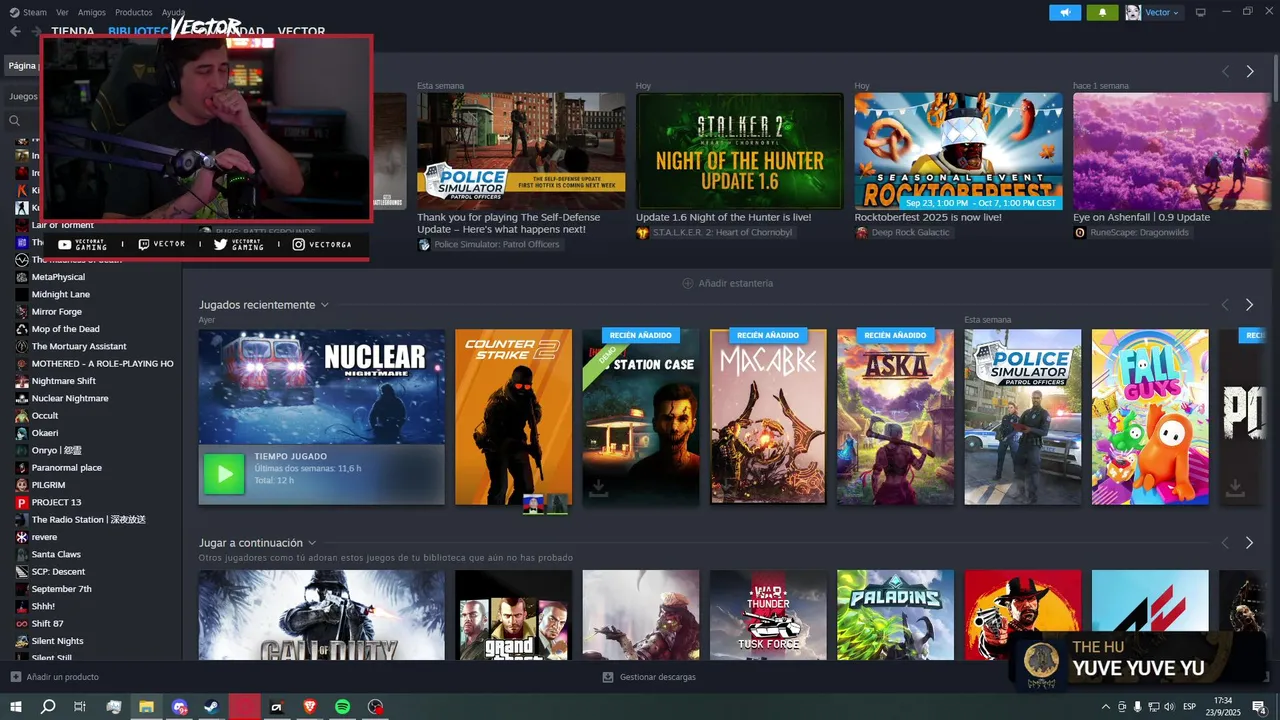Expand the Jugados recientemente shelf dropdown

(x=324, y=305)
